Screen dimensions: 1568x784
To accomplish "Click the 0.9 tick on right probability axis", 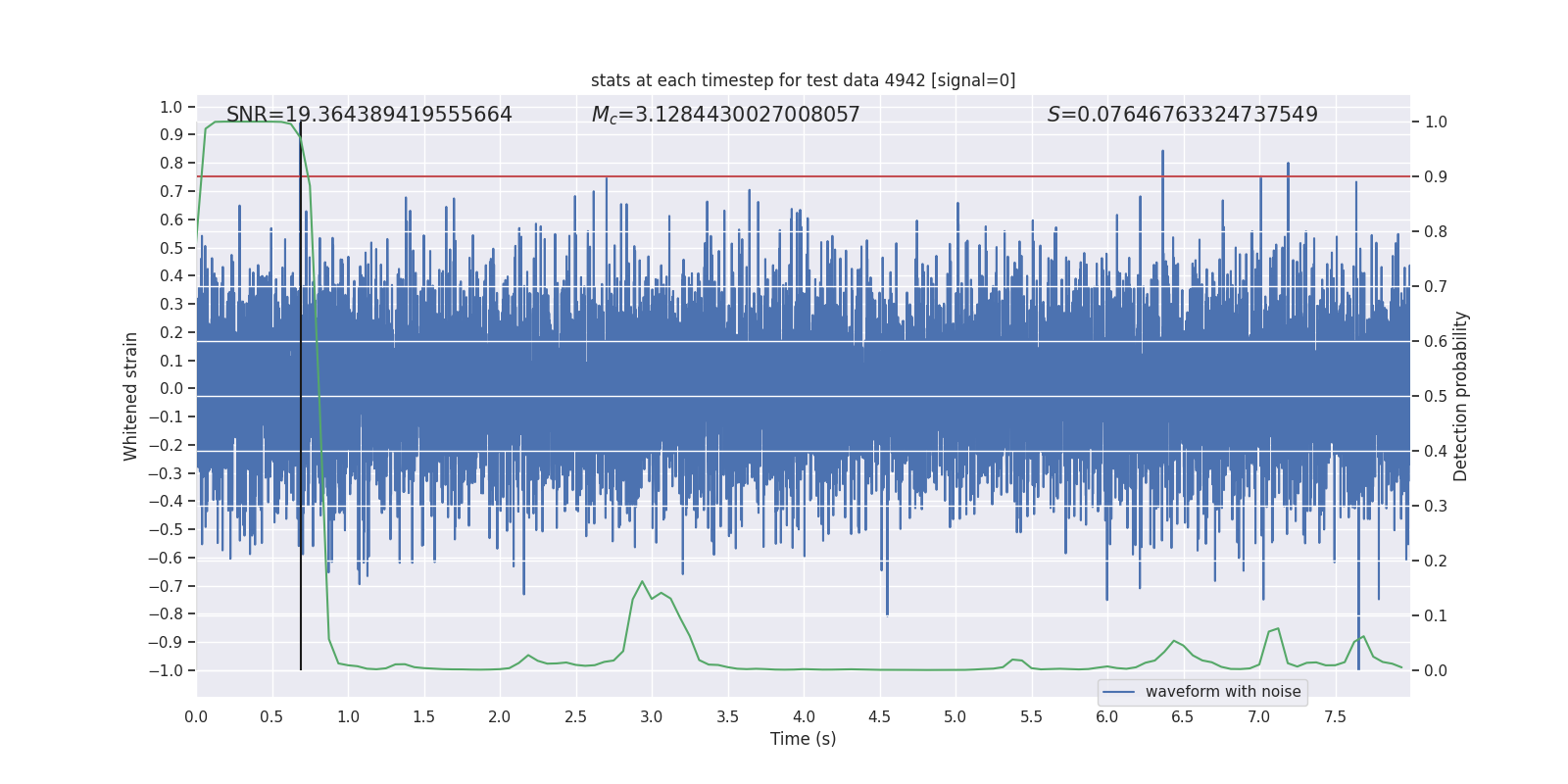I will pos(1436,177).
